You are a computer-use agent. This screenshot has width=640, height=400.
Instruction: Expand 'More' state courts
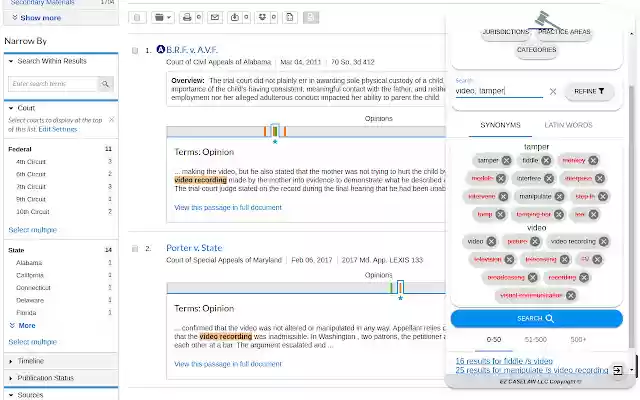[x=22, y=325]
